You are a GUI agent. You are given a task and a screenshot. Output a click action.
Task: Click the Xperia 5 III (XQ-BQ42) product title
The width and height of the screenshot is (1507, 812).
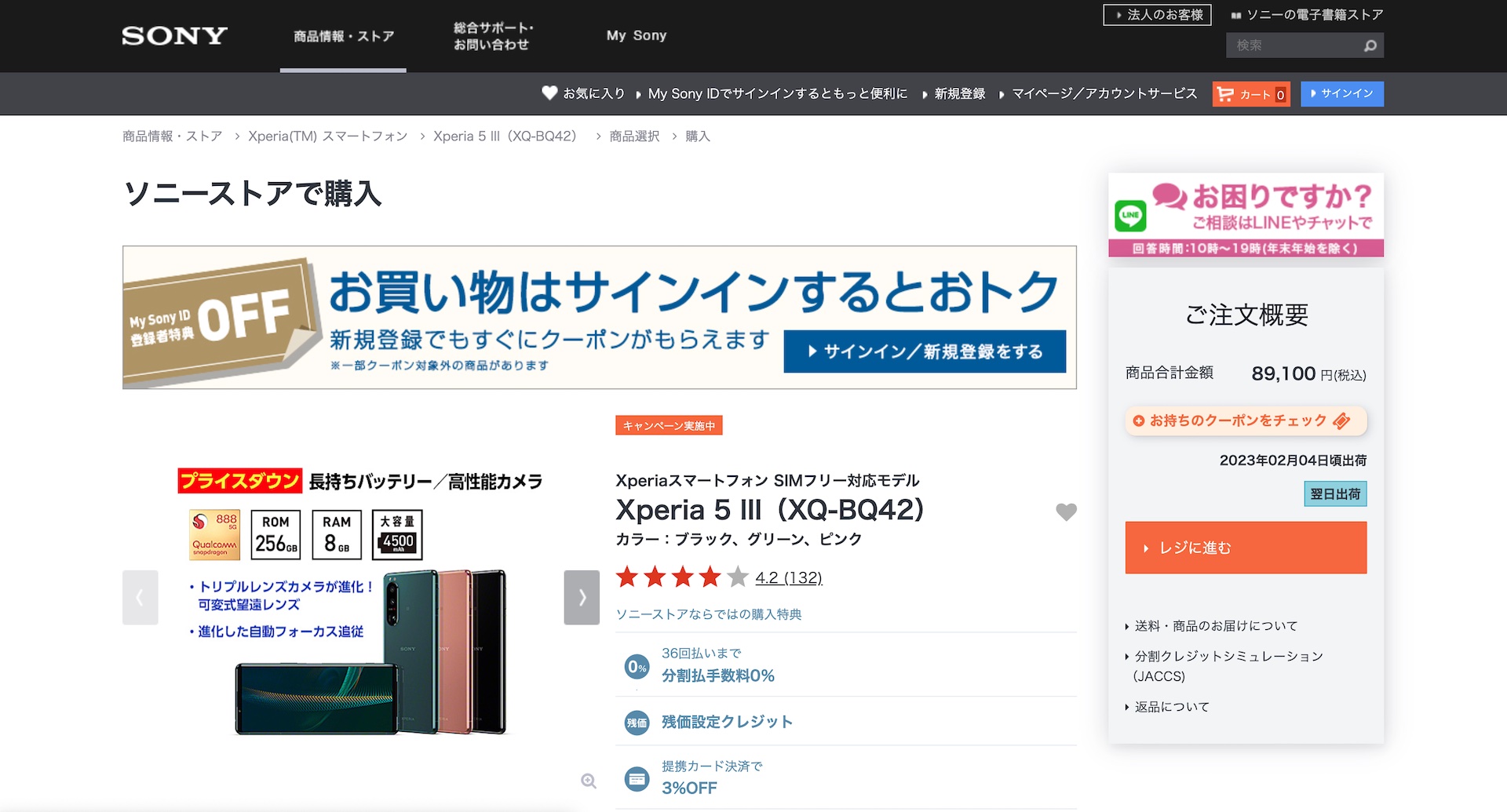tap(770, 510)
